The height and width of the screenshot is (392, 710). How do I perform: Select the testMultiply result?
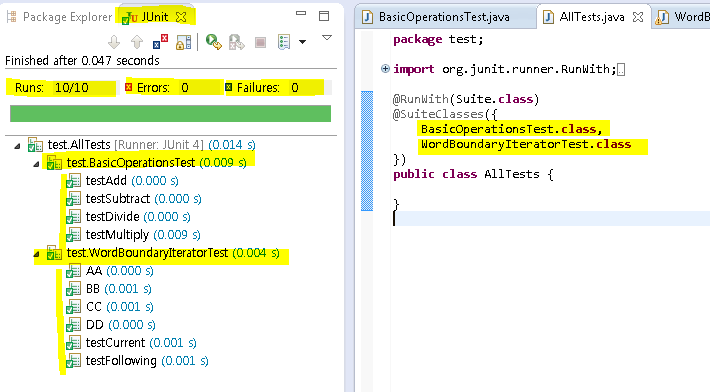coord(133,234)
